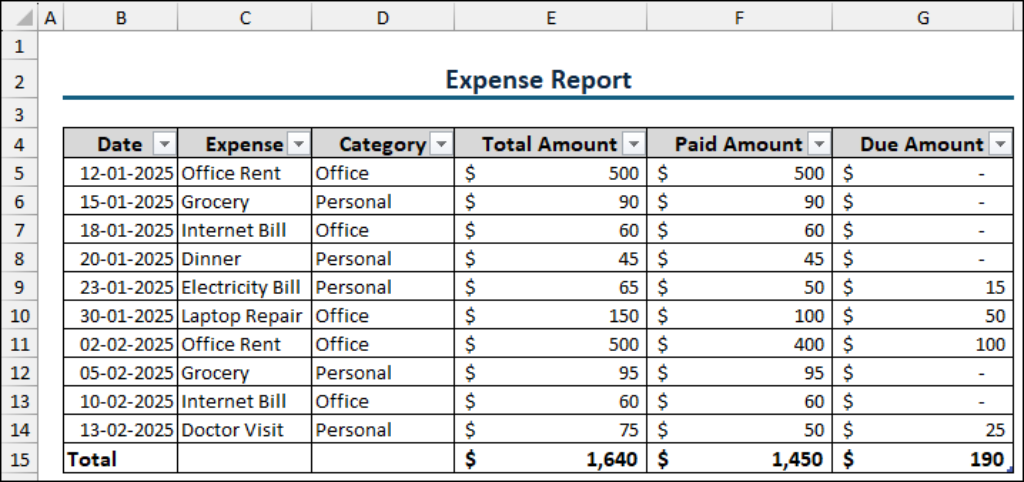Select column G header
The width and height of the screenshot is (1024, 482).
[x=923, y=19]
